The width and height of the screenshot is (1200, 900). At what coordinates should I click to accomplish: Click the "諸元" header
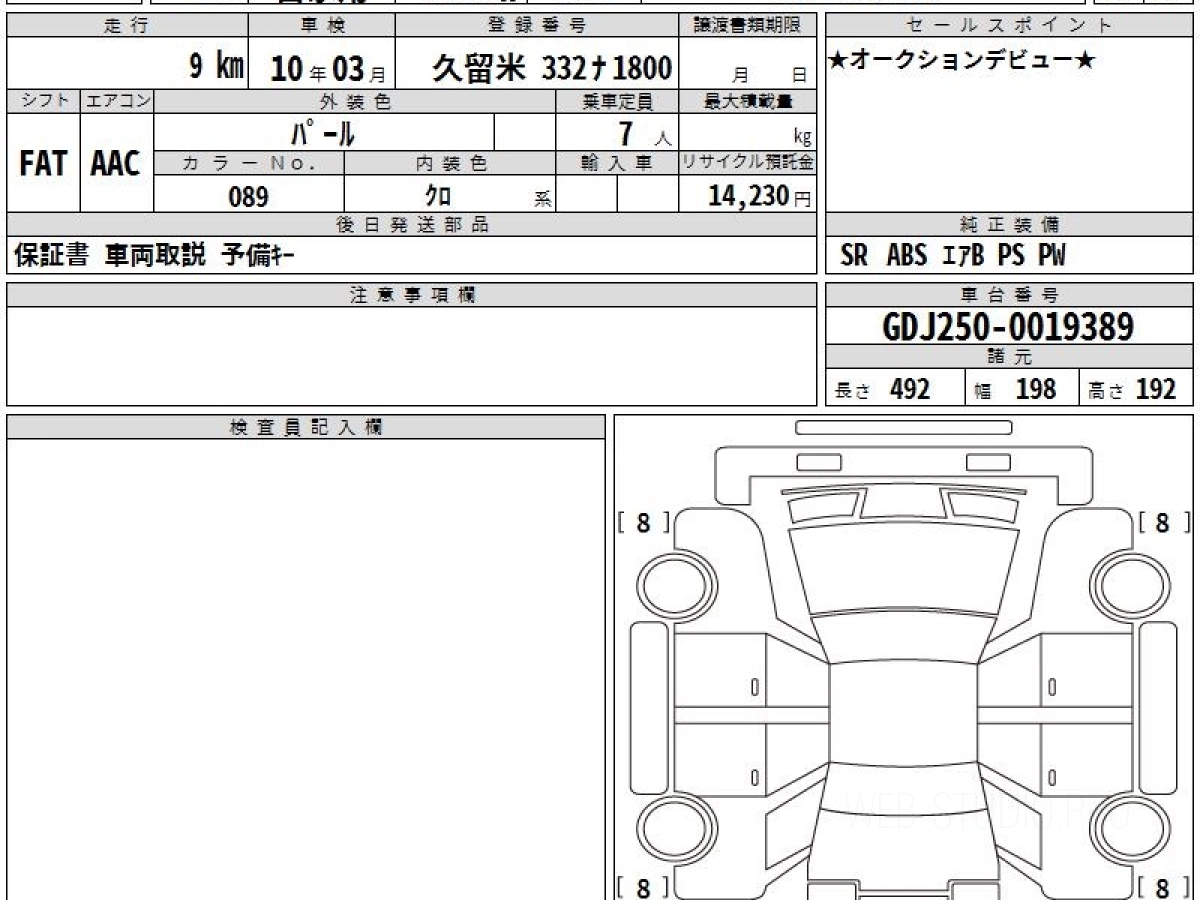click(x=1009, y=357)
